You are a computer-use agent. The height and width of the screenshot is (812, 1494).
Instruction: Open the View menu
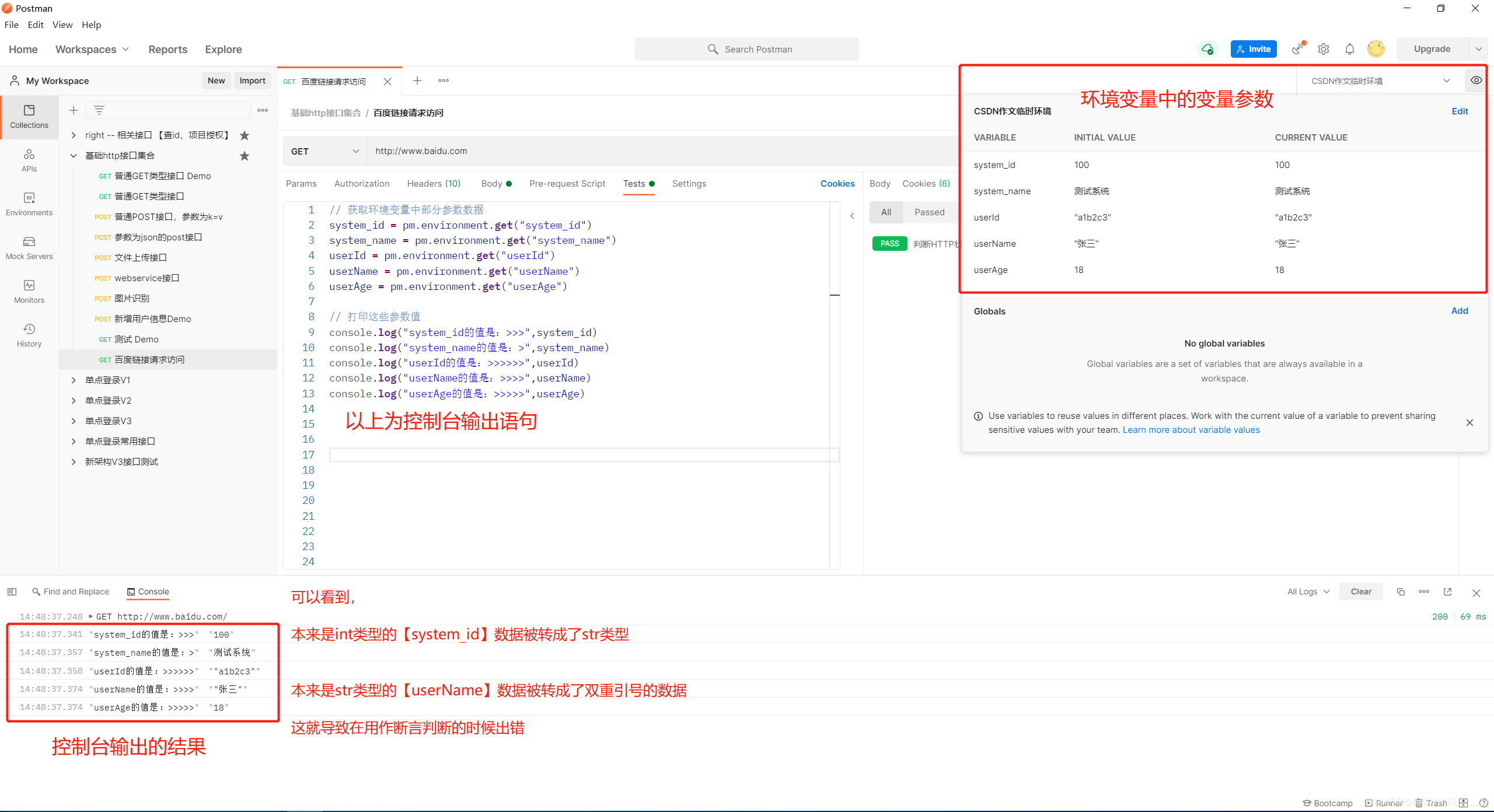pyautogui.click(x=62, y=24)
